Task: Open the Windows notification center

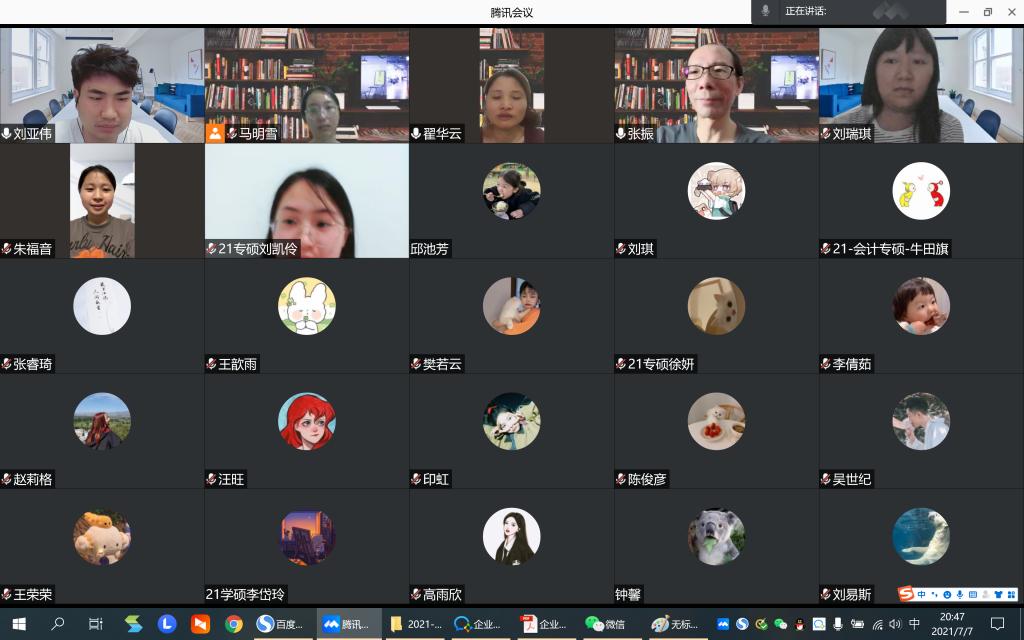Action: point(997,624)
